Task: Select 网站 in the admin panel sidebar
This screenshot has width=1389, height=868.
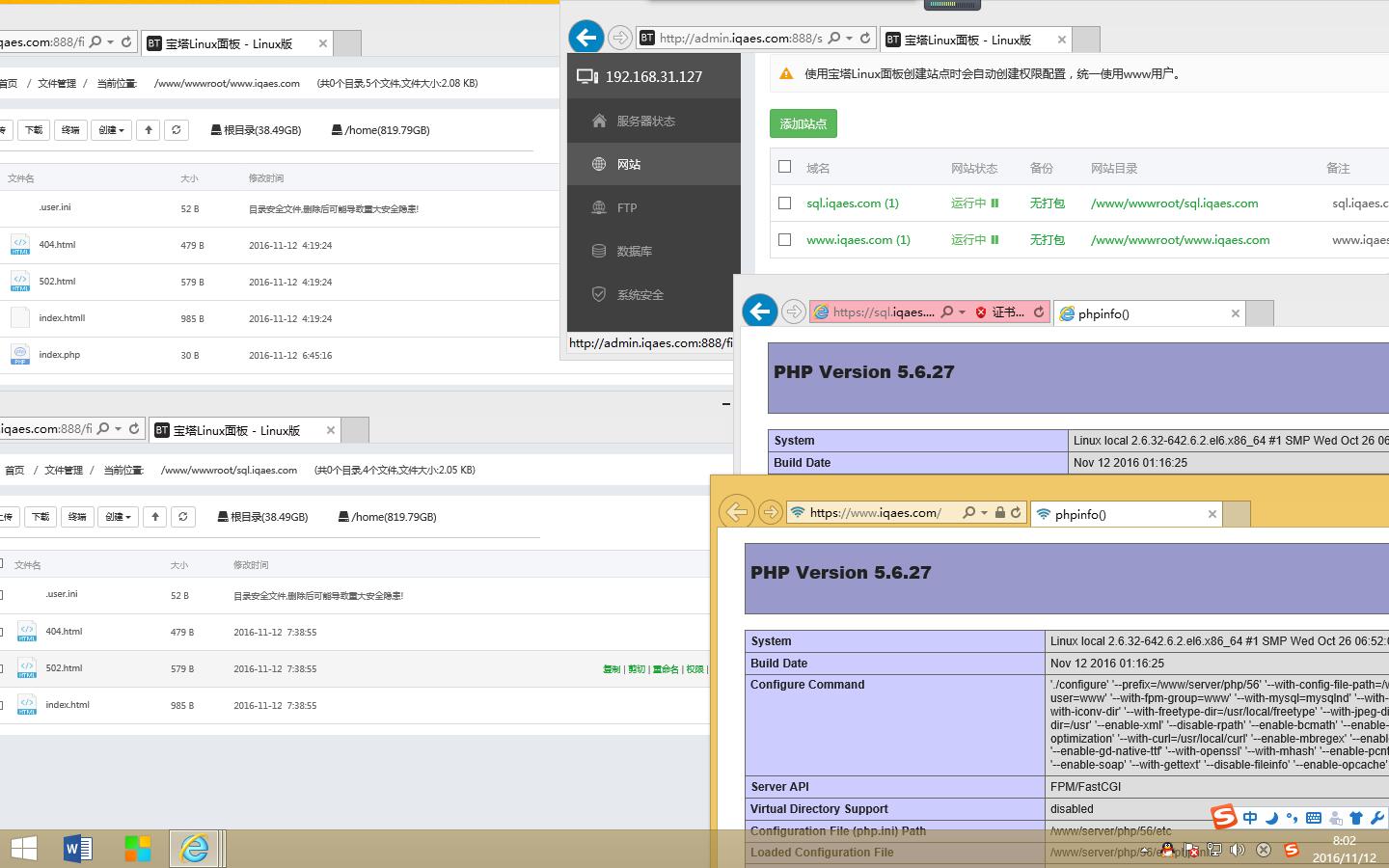Action: click(653, 164)
